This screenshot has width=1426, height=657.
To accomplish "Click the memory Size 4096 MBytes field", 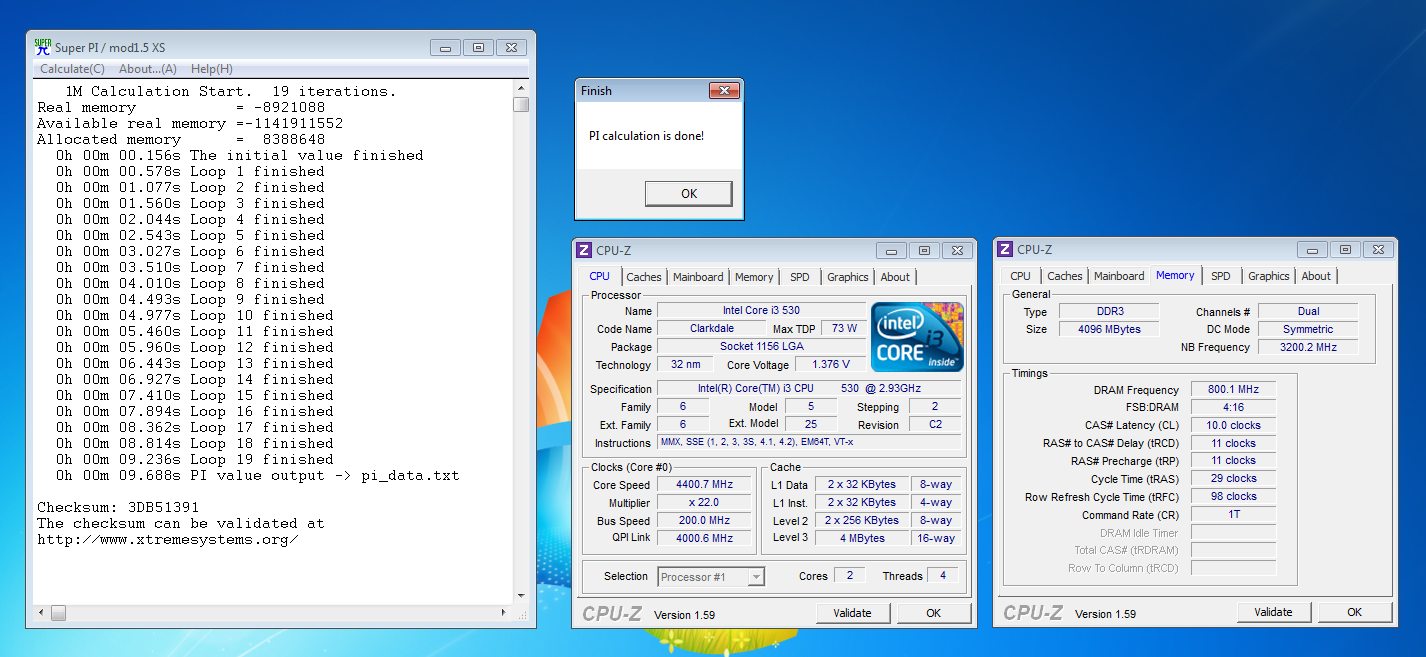I will [1108, 330].
